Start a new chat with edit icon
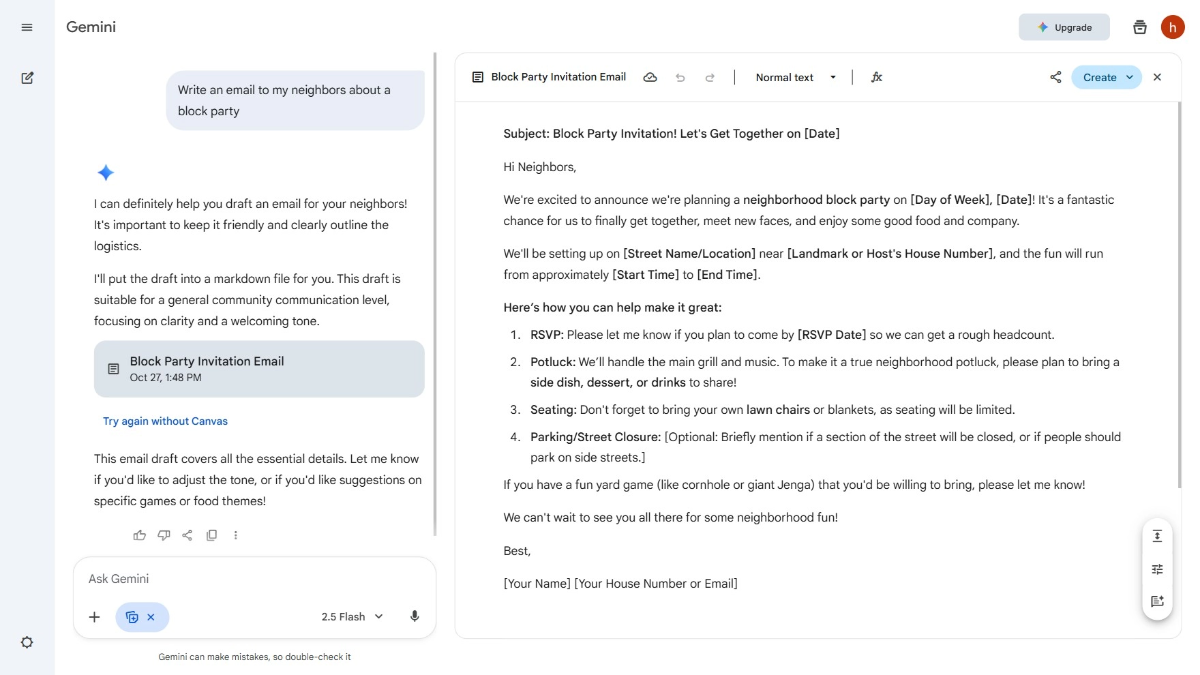 [27, 78]
